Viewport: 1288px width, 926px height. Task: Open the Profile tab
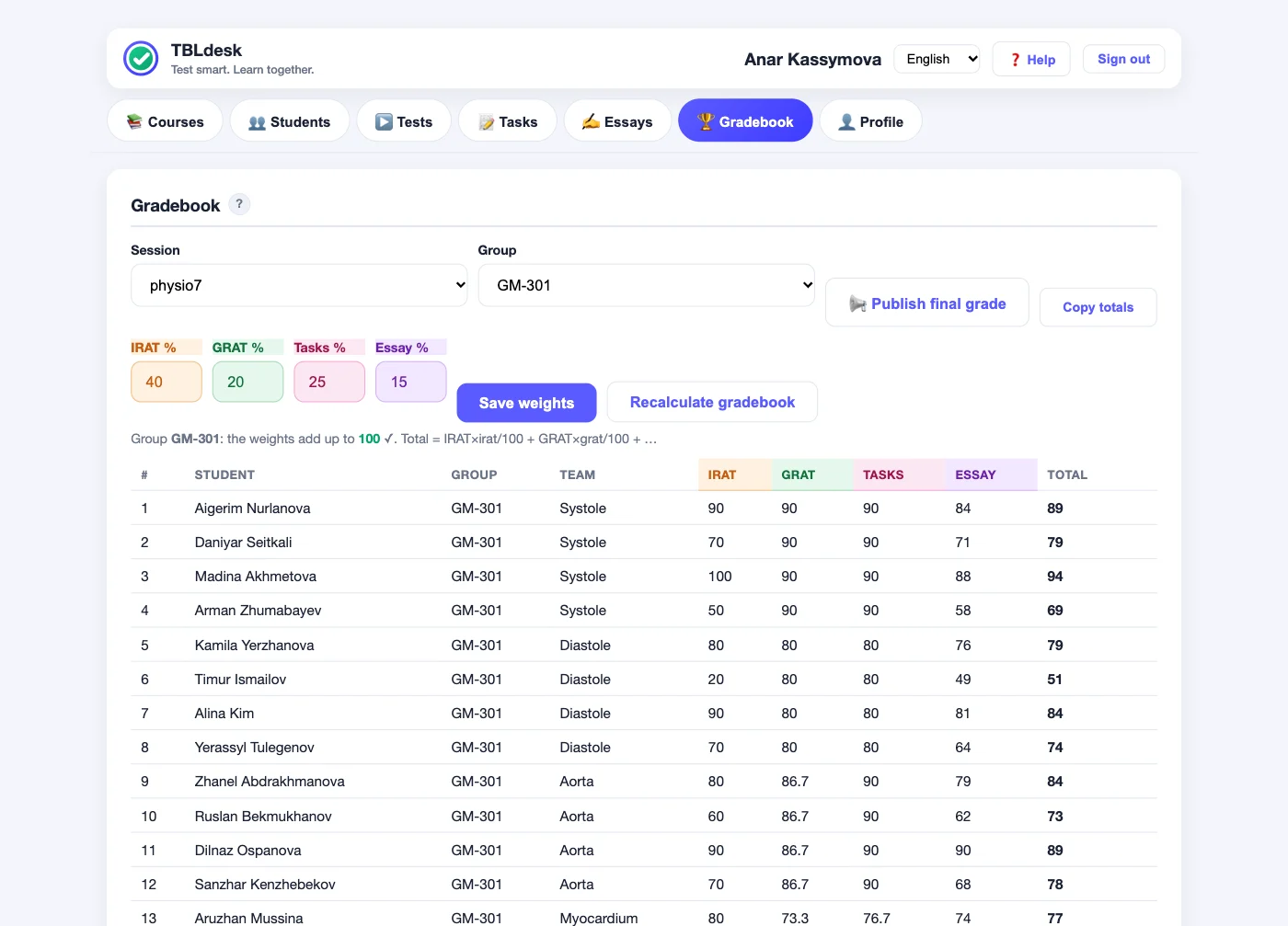870,120
